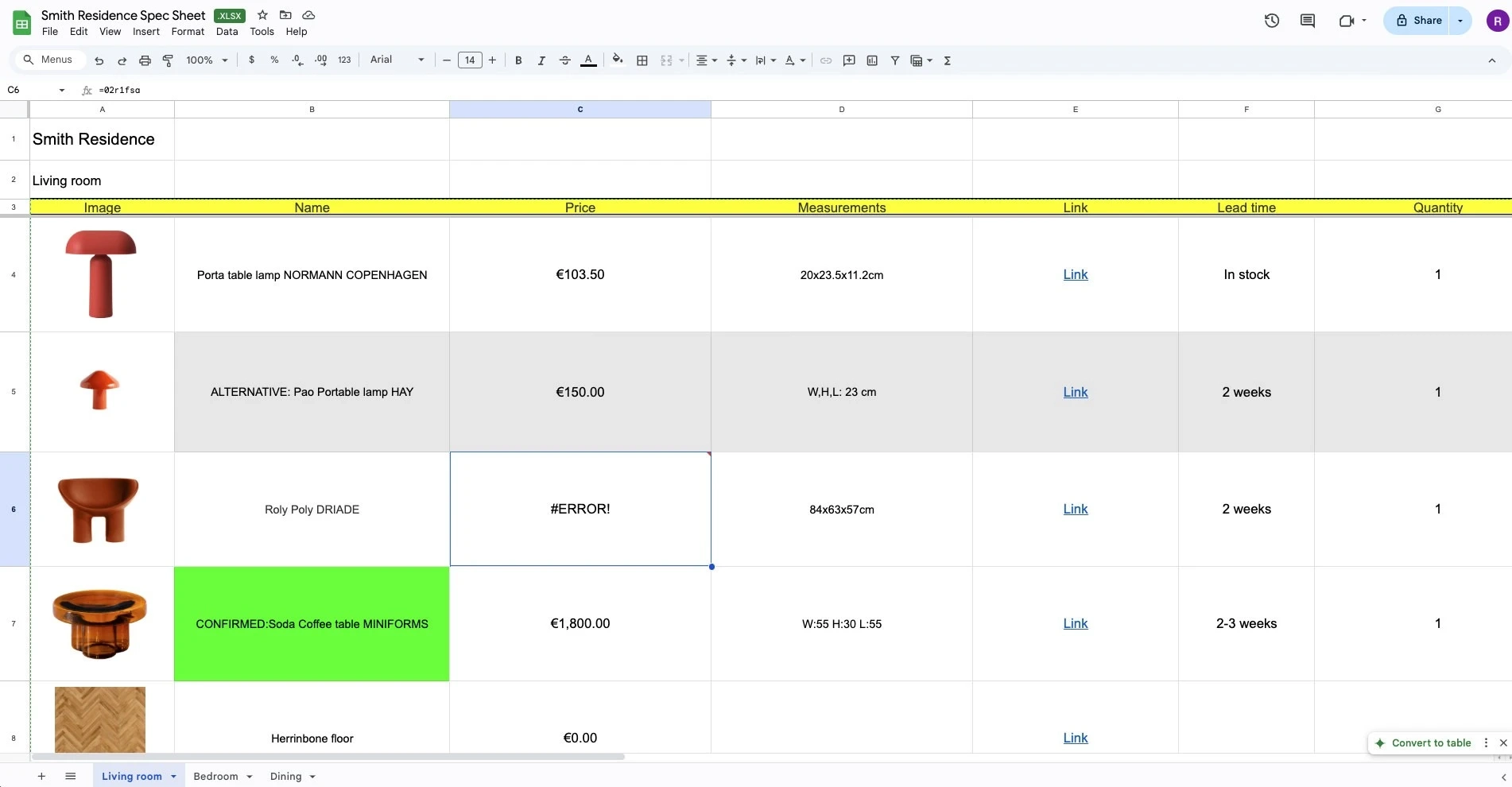
Task: Click the move to folder icon
Action: coord(285,15)
